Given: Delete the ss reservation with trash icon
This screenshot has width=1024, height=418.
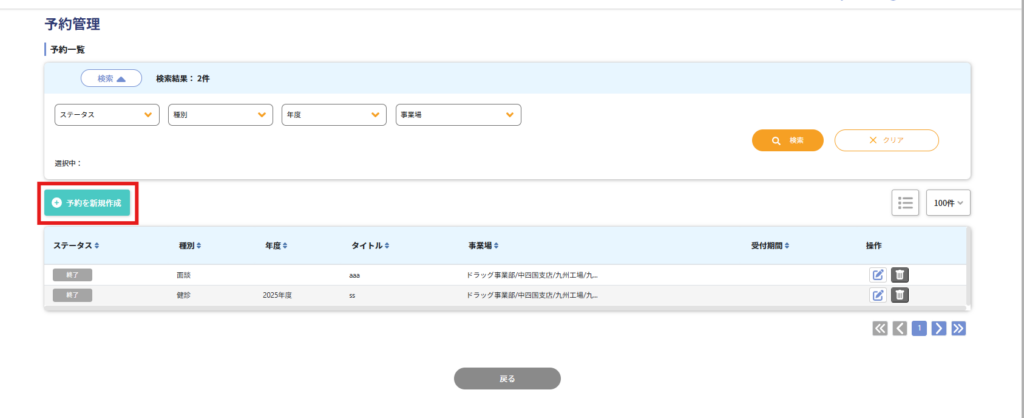Looking at the screenshot, I should click(x=900, y=295).
